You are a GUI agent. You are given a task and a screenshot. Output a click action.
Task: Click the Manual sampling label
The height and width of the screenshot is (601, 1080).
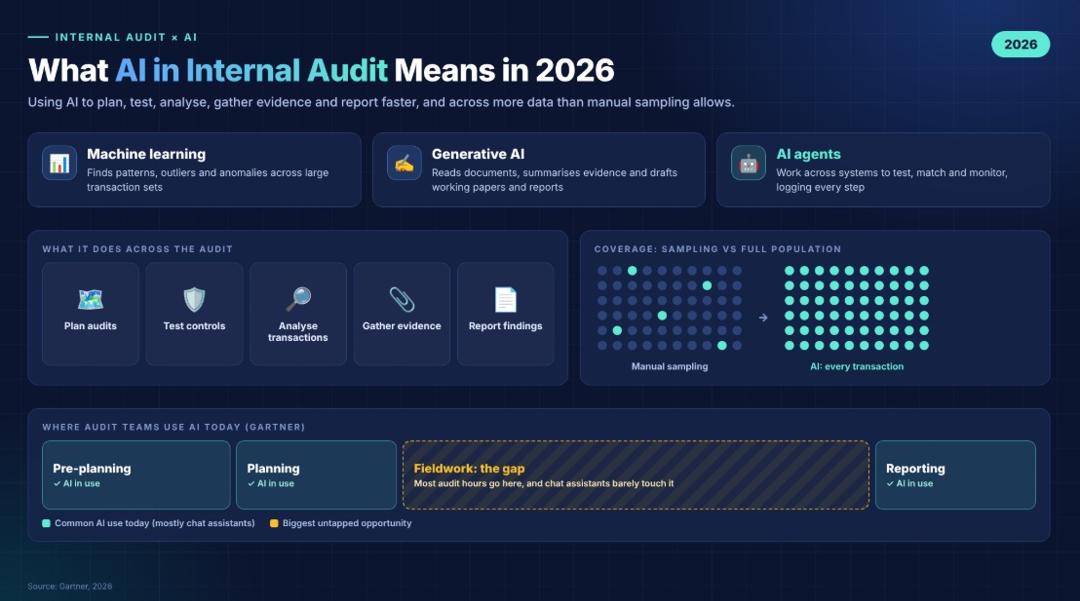(669, 366)
